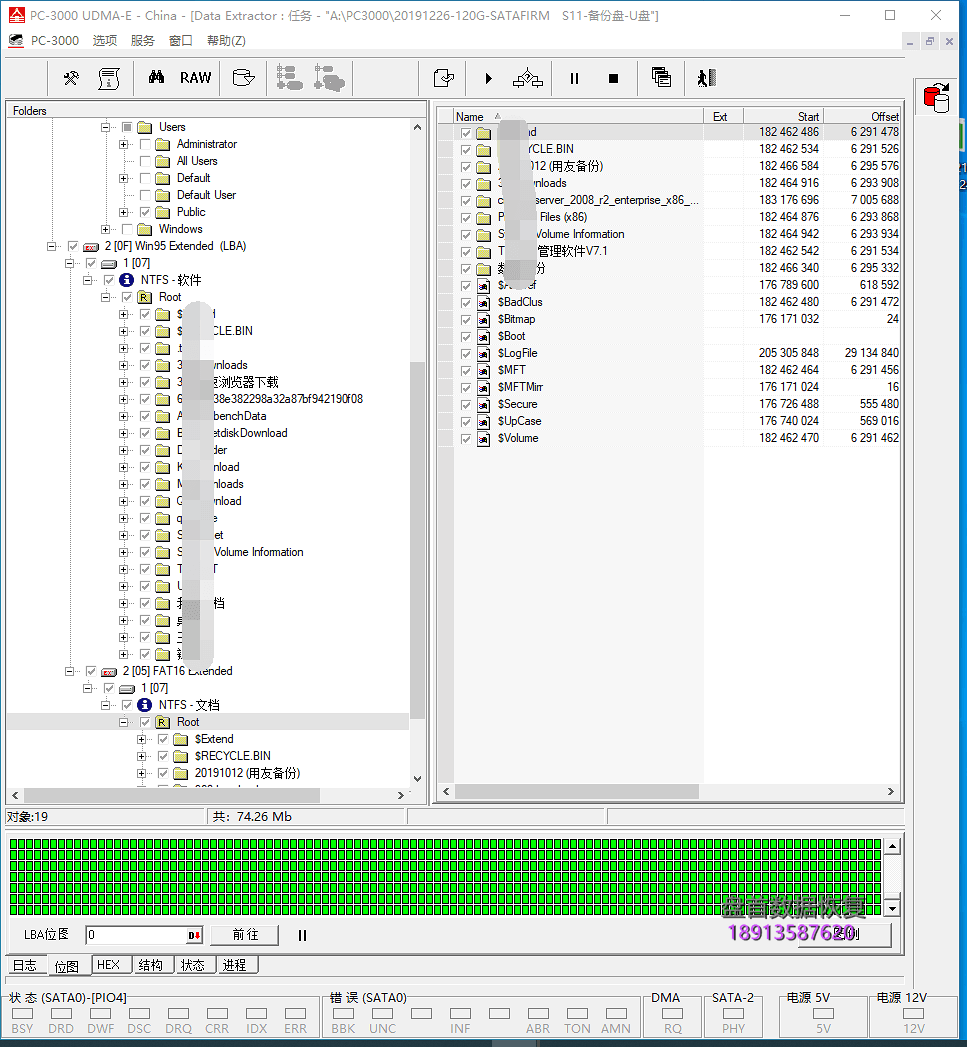Open the 选项 menu

105,41
